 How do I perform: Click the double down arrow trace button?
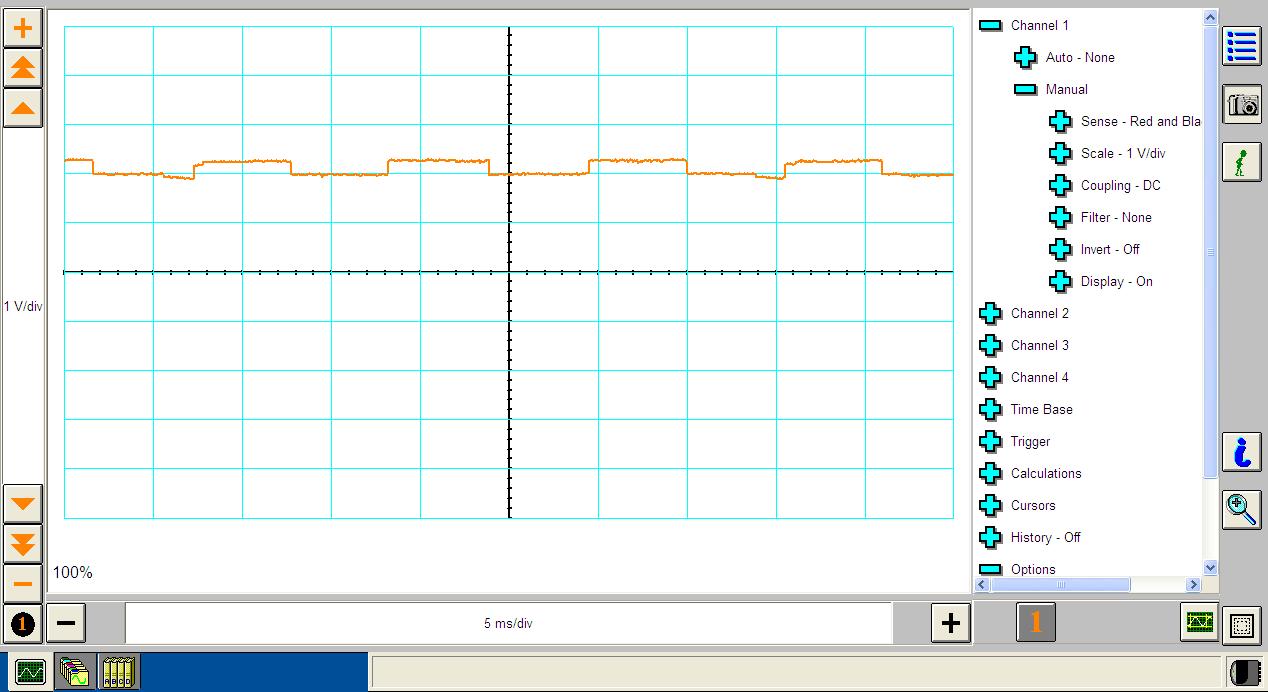click(23, 543)
